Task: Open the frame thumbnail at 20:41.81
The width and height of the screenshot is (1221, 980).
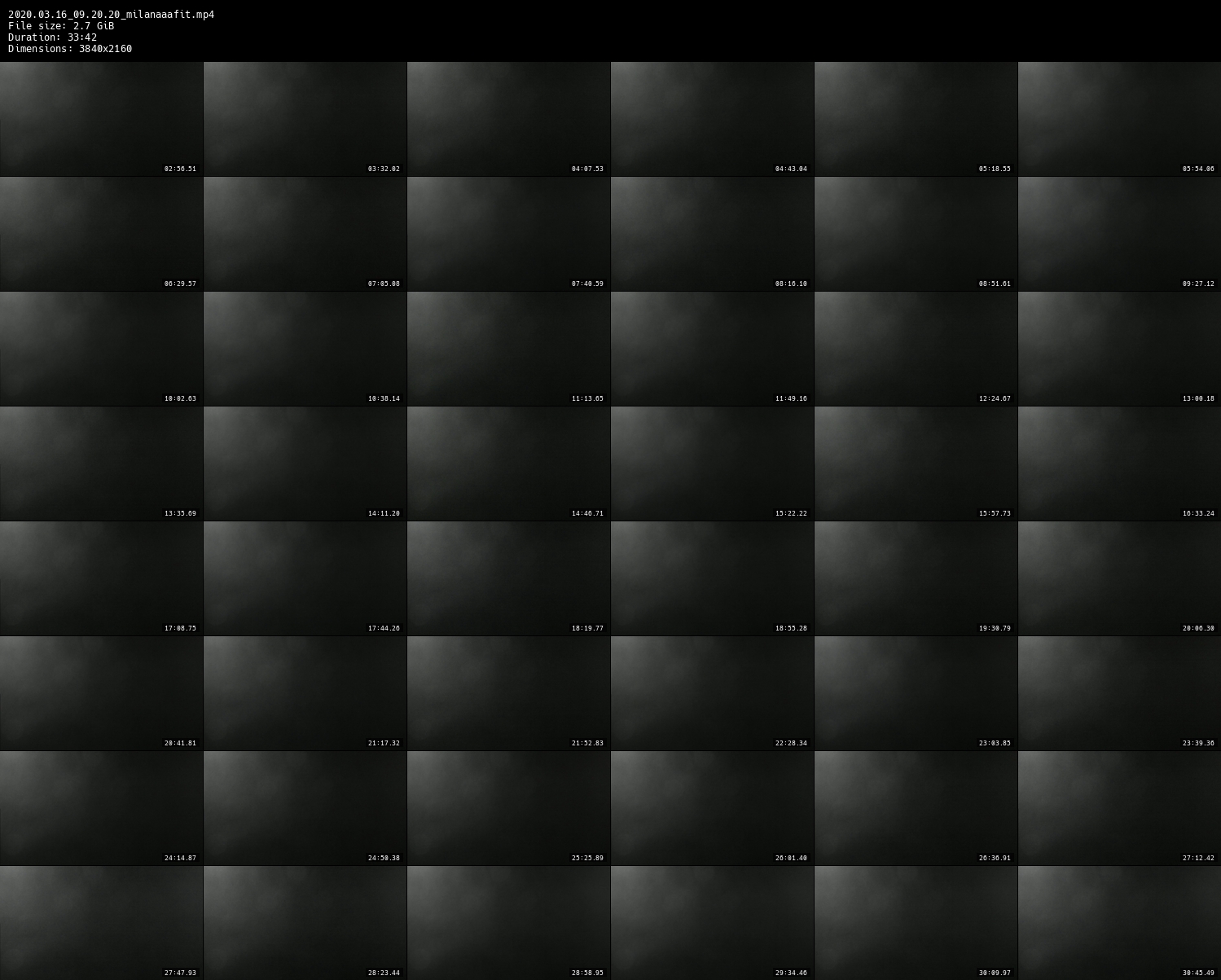Action: coord(101,693)
